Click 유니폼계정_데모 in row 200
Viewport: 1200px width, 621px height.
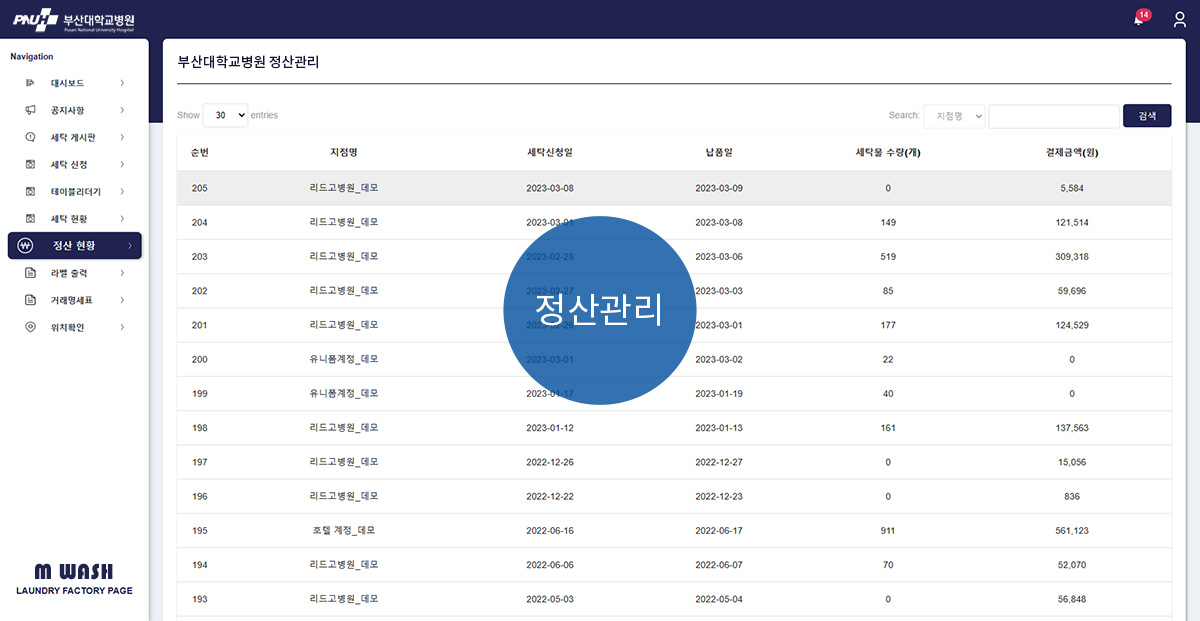point(344,359)
